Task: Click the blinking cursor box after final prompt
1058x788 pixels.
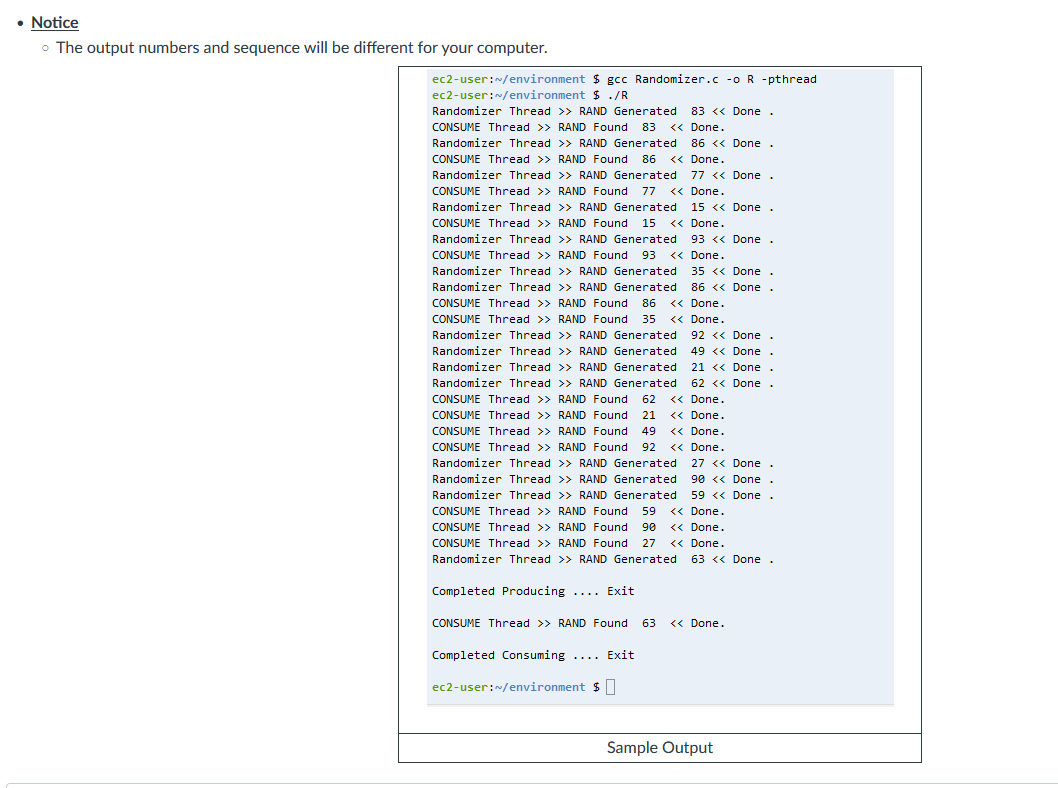Action: 610,687
